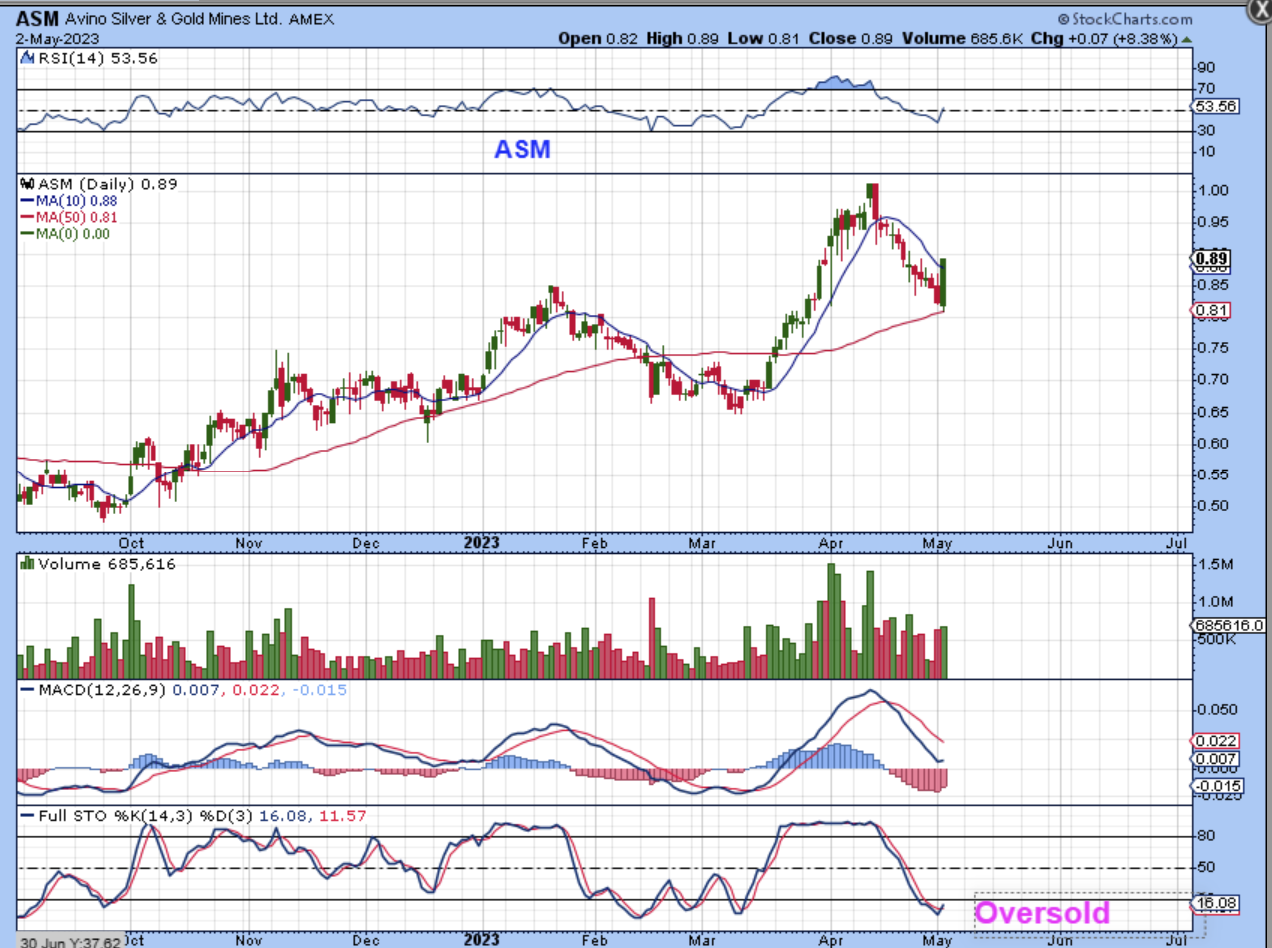
Task: Click the ASM (Daily) 0.89 legend entry
Action: [100, 184]
